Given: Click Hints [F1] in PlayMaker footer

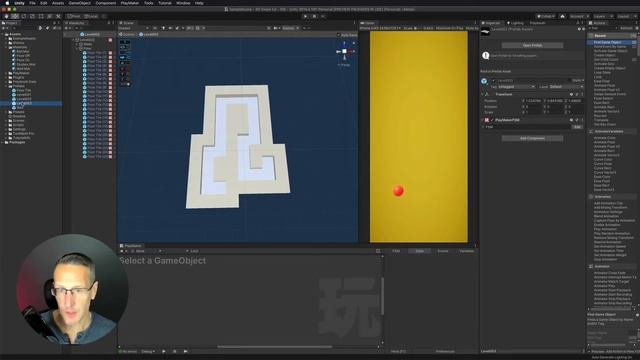Looking at the screenshot, I should click(398, 351).
